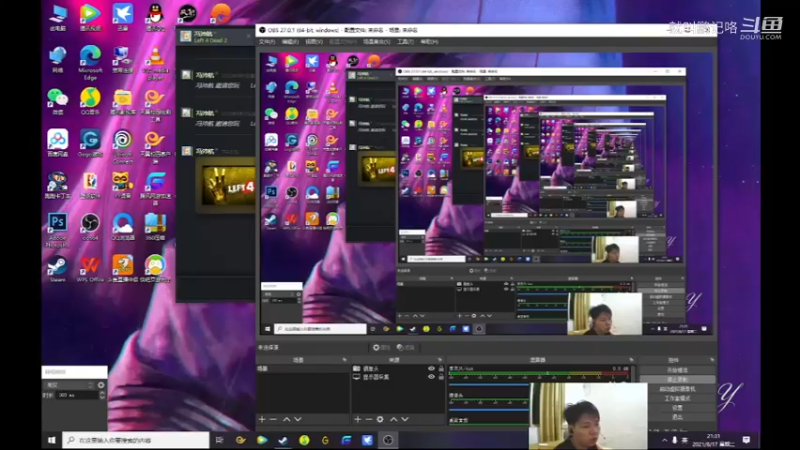This screenshot has height=450, width=800.
Task: Toggle recording with 停止录制
Action: (677, 380)
